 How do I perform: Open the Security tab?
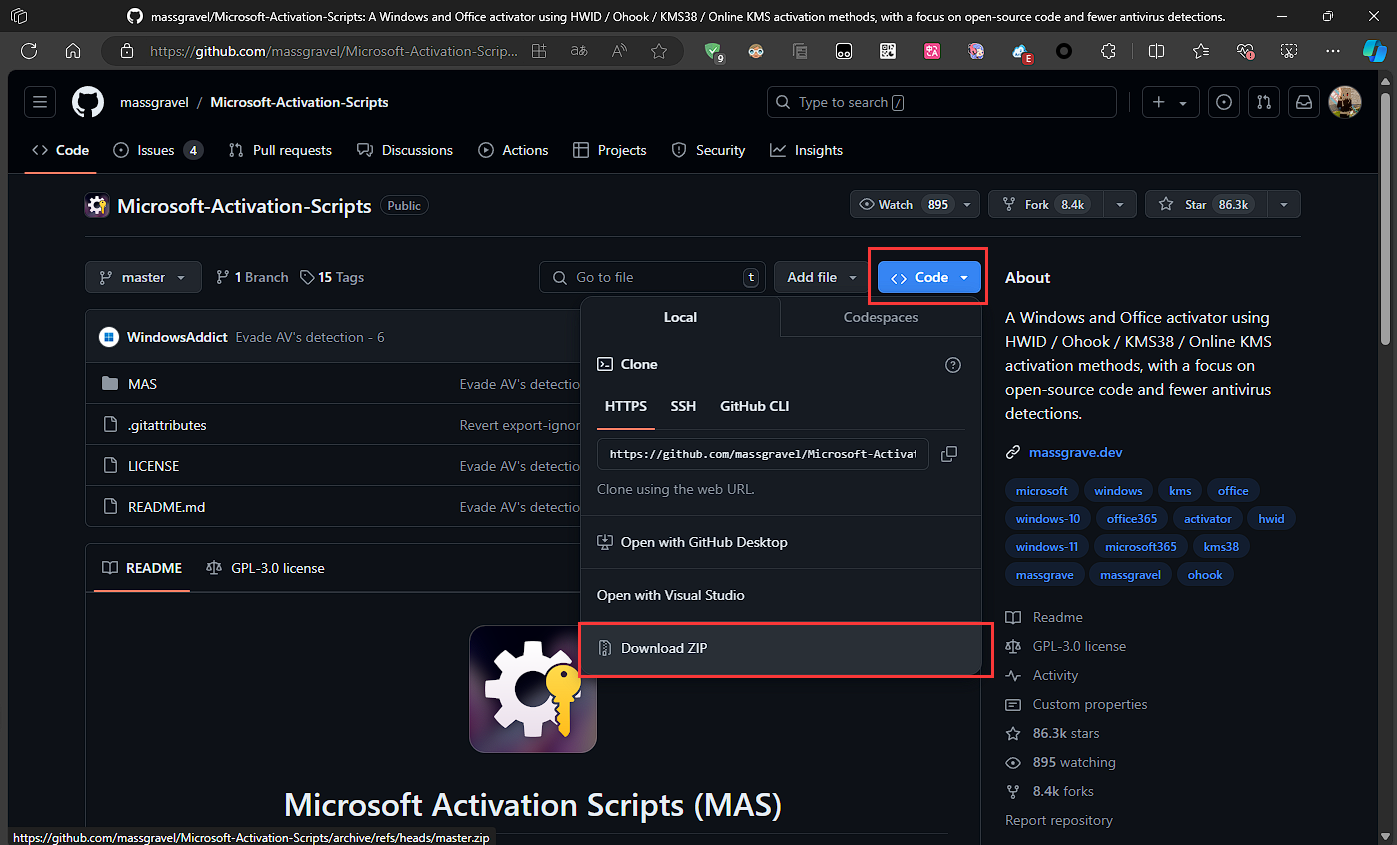(708, 150)
